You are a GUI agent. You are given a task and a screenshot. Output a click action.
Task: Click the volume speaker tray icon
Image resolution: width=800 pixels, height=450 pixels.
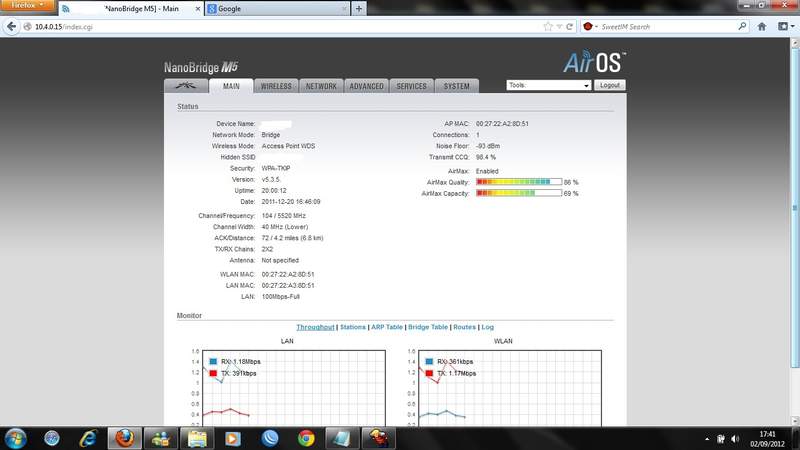coord(735,439)
